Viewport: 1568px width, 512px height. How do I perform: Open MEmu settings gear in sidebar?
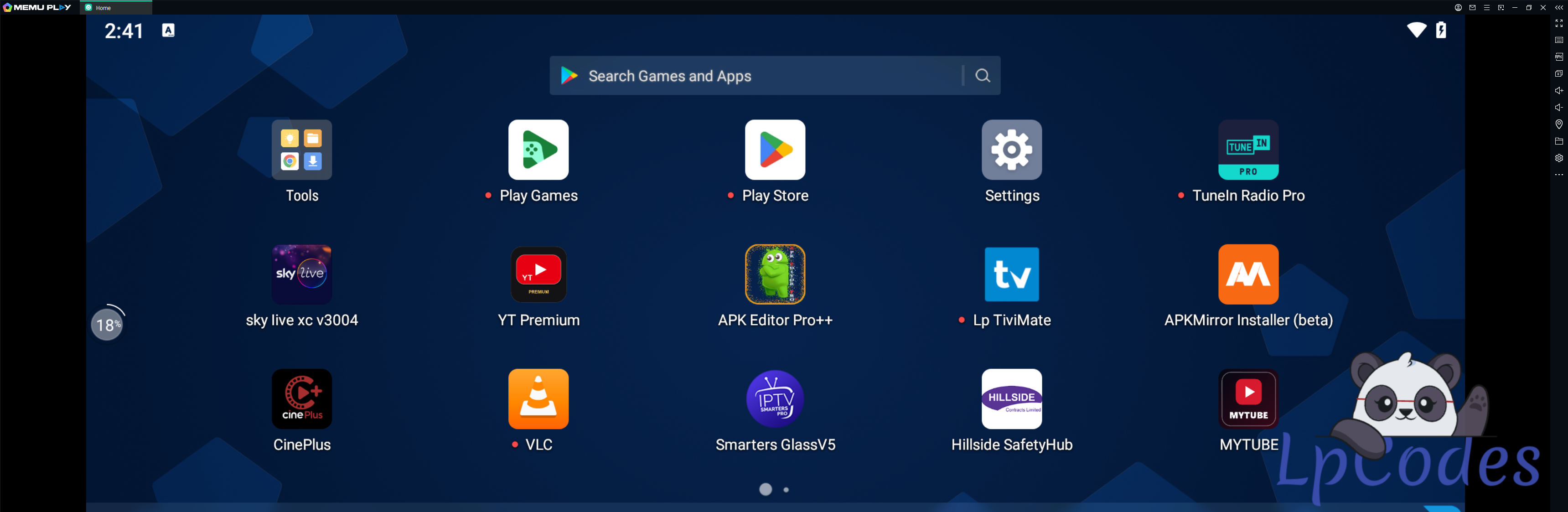[1559, 158]
